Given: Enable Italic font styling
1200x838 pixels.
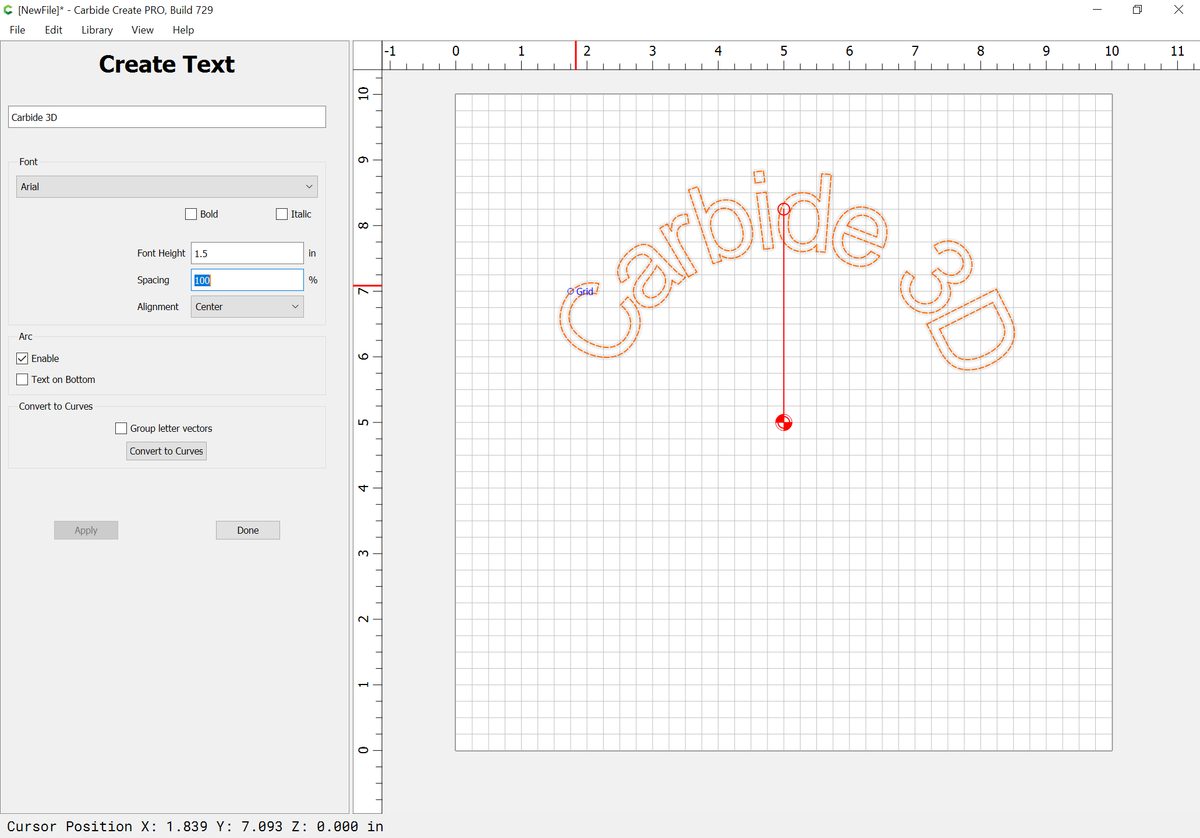Looking at the screenshot, I should pyautogui.click(x=282, y=213).
